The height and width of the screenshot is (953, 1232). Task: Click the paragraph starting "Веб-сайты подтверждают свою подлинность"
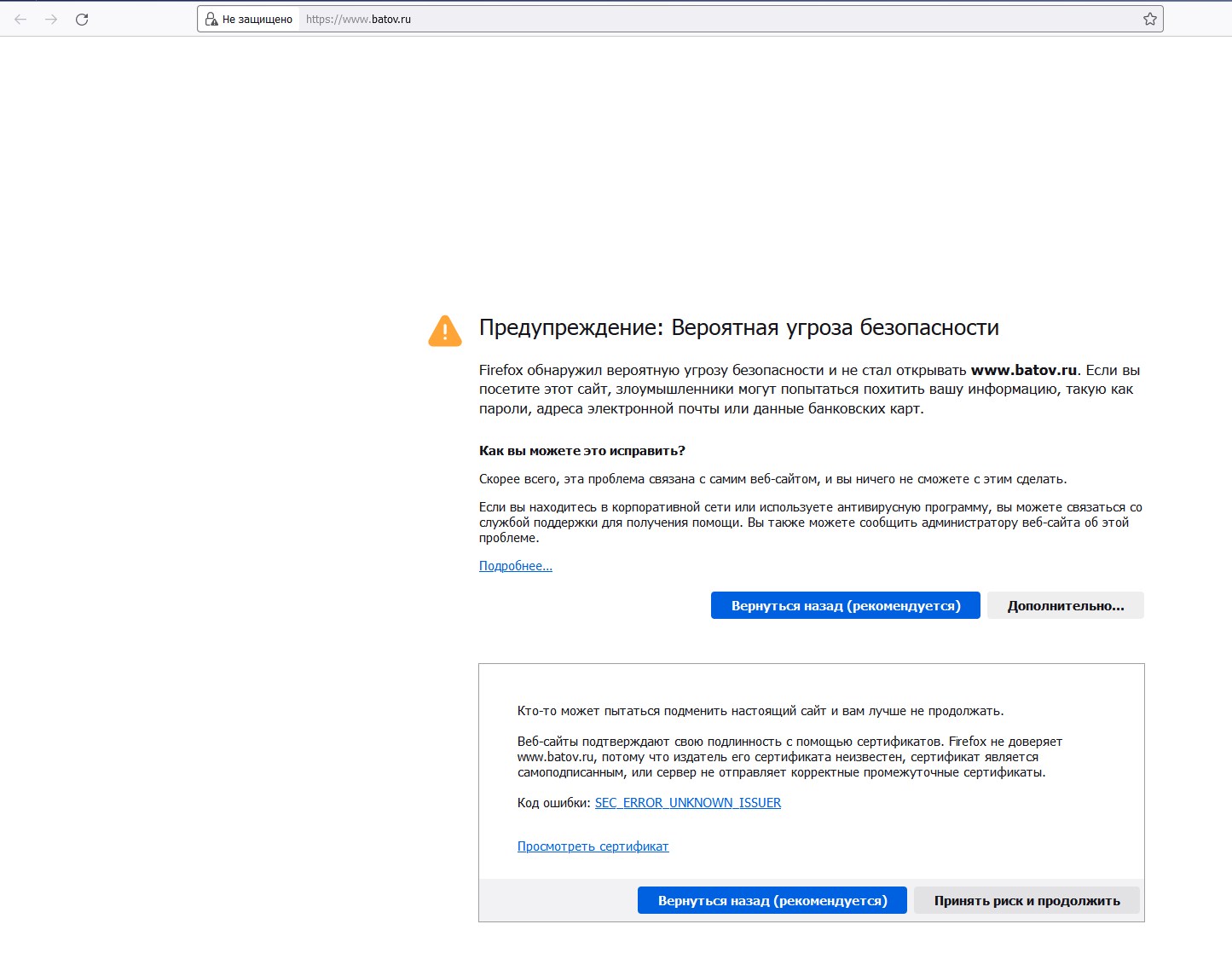tap(790, 757)
